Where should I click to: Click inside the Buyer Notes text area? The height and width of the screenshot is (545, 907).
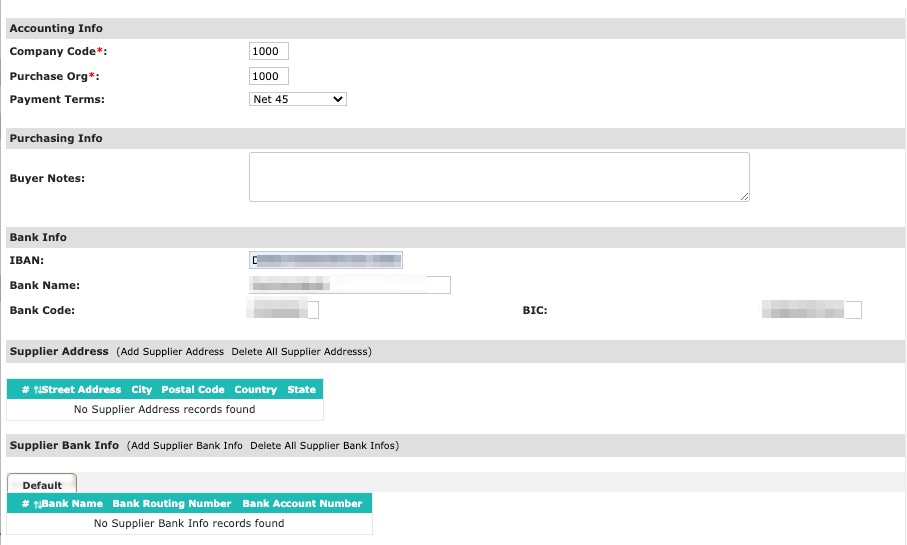pyautogui.click(x=498, y=177)
